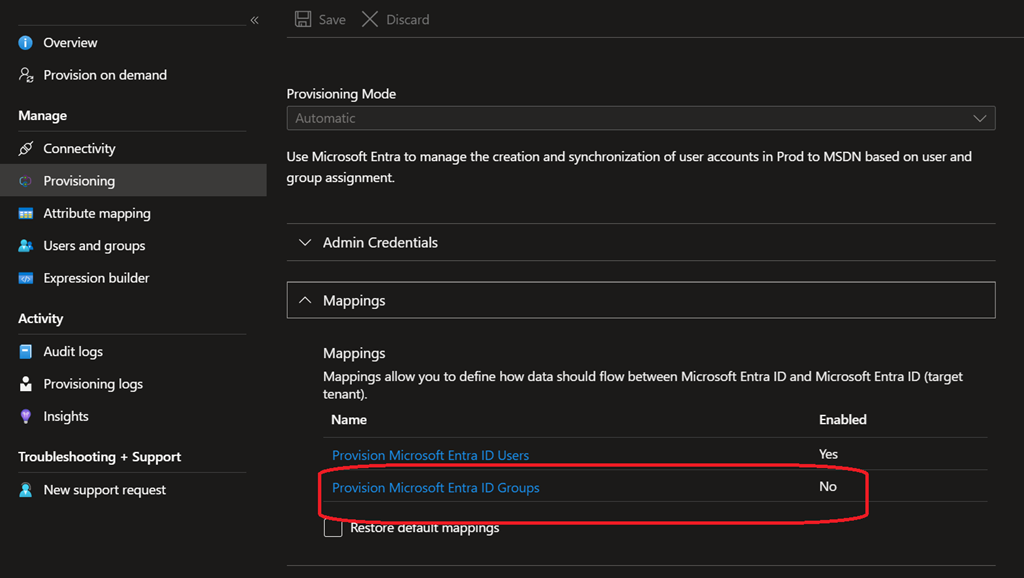The image size is (1024, 578).
Task: Select Provisioning in the sidebar menu
Action: pyautogui.click(x=79, y=181)
